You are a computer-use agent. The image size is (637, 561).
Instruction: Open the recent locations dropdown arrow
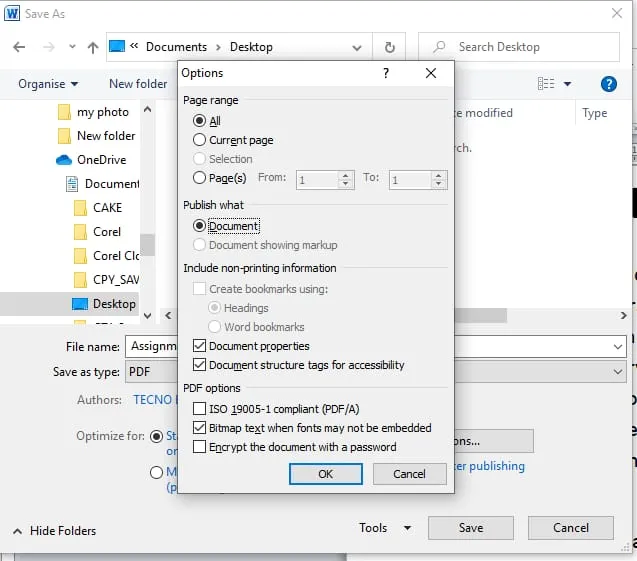pos(72,47)
